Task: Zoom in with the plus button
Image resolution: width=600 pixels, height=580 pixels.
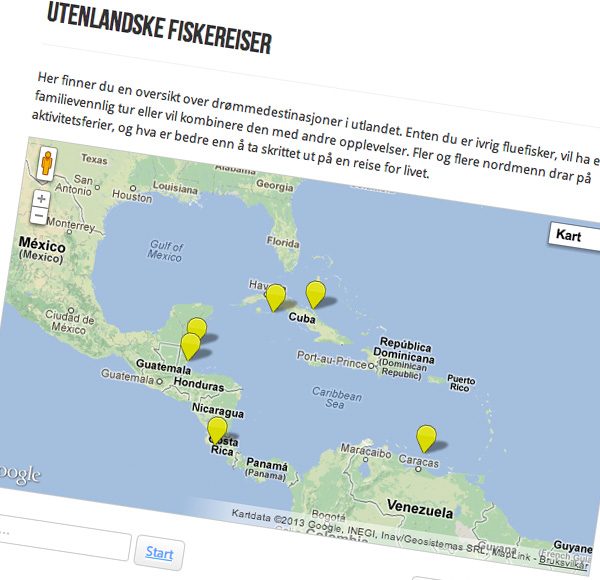Action: pos(41,199)
